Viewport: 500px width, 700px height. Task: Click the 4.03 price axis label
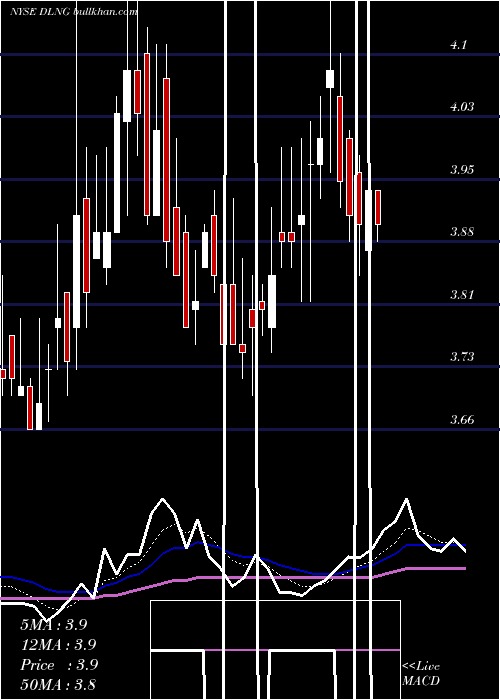click(x=462, y=107)
